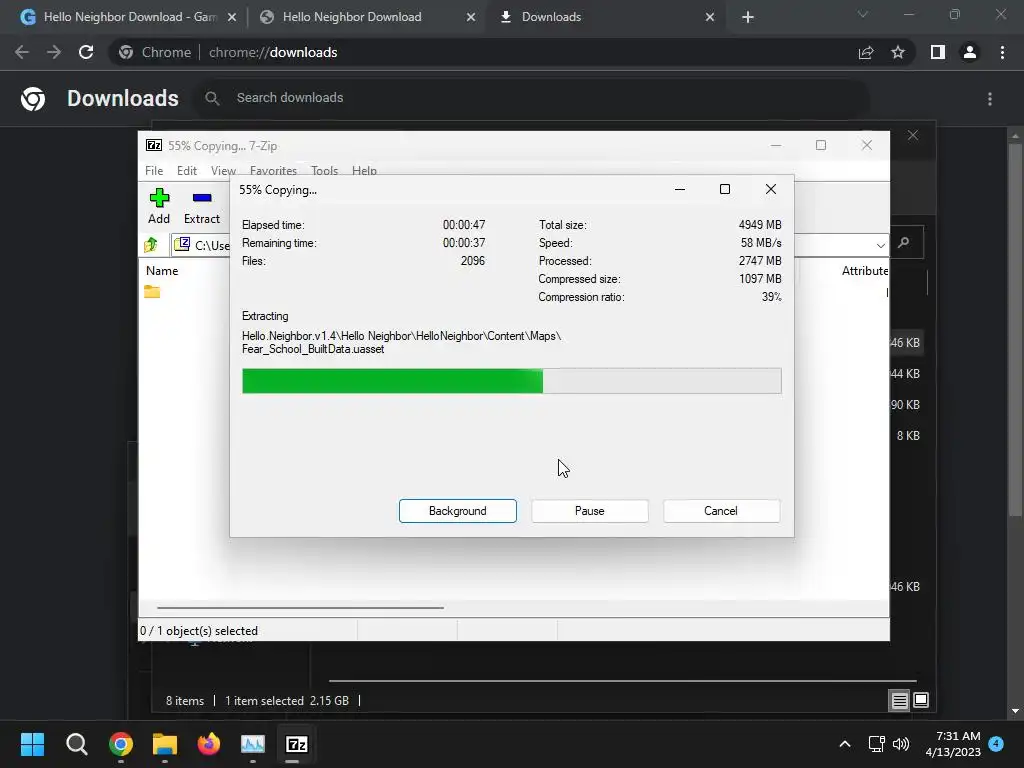This screenshot has width=1024, height=768.
Task: Open the 7-Zip View menu
Action: pyautogui.click(x=223, y=170)
